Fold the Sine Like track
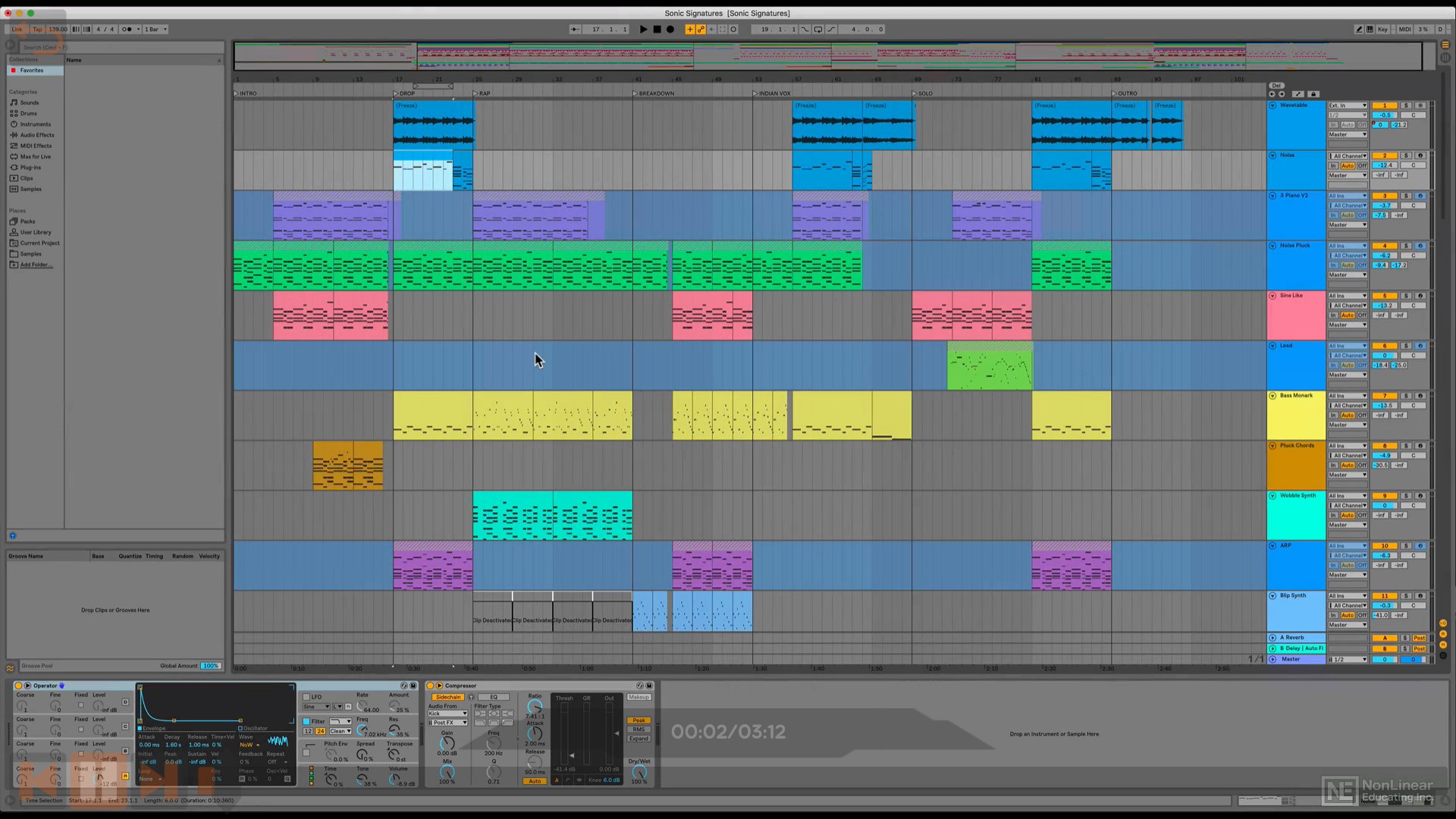Image resolution: width=1456 pixels, height=819 pixels. point(1272,296)
